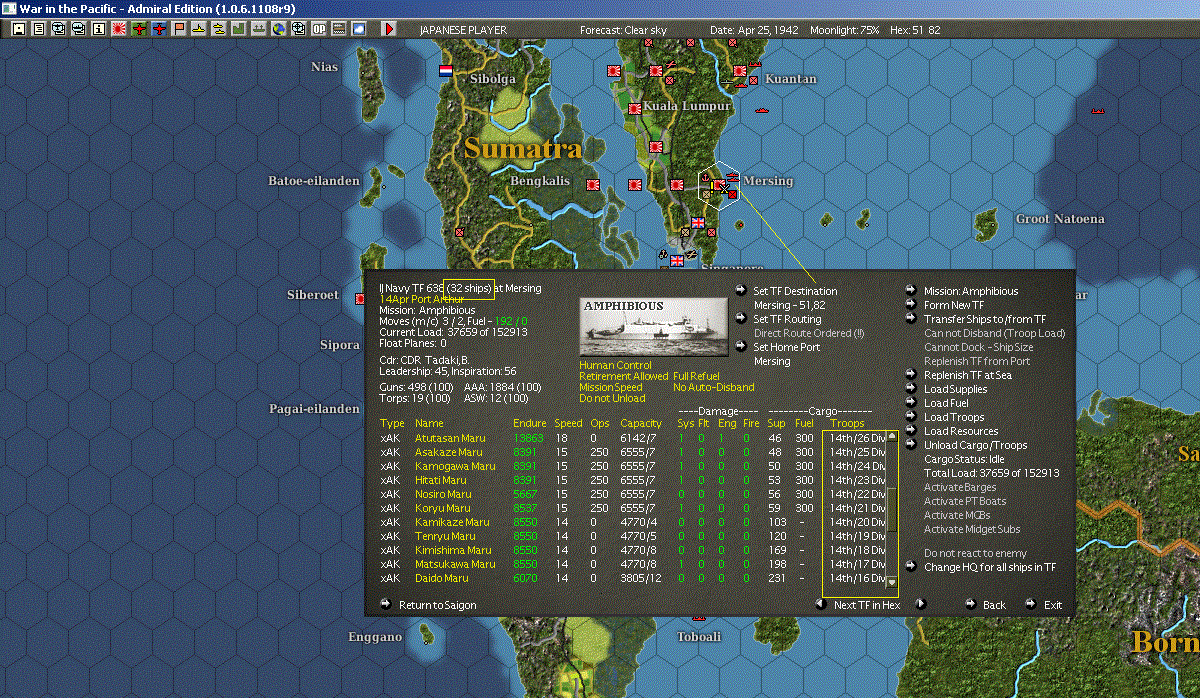Click the Japanese rising sun flag icon
Screen dimensions: 1200x698
(x=119, y=29)
